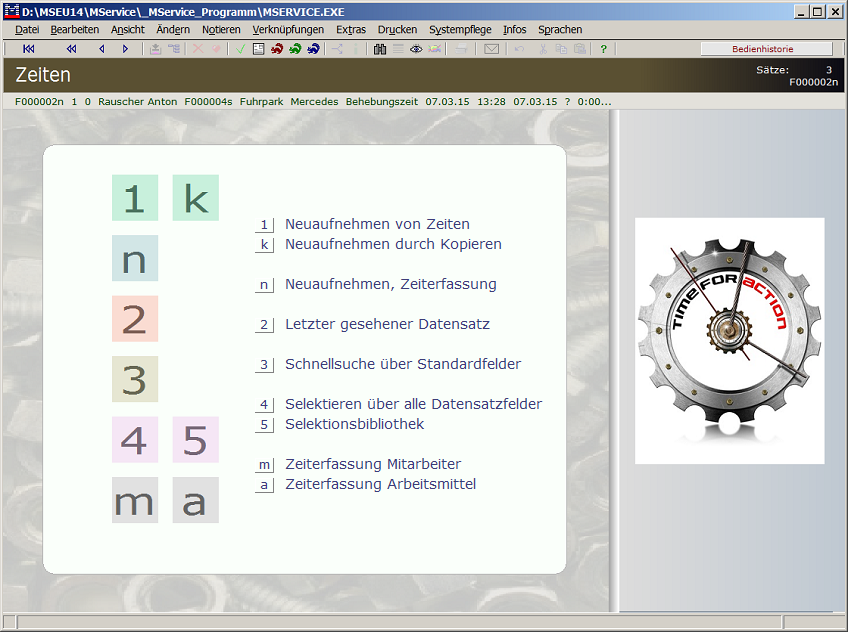
Task: Click the large 'k' copy tile
Action: tap(195, 198)
